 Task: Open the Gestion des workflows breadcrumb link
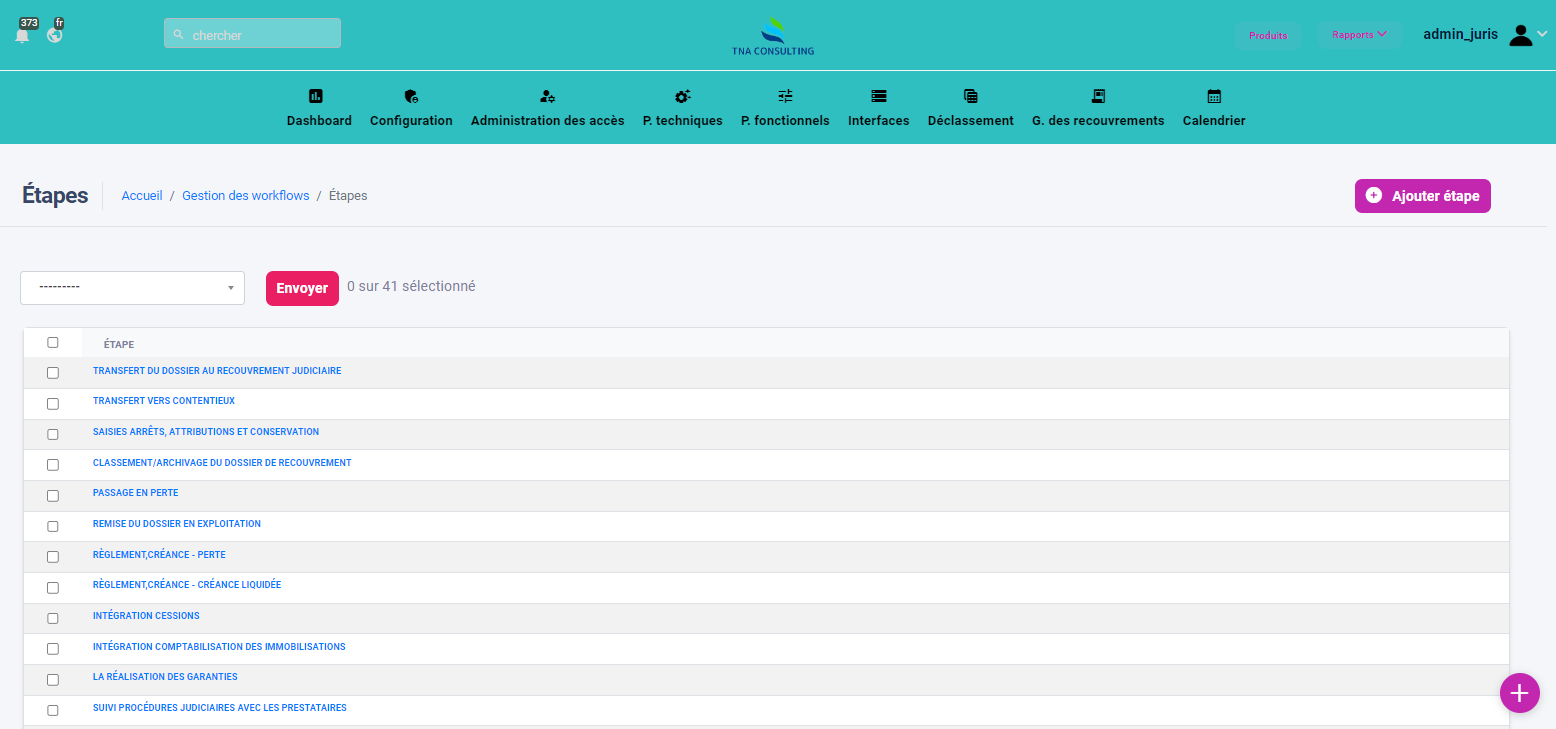tap(245, 196)
